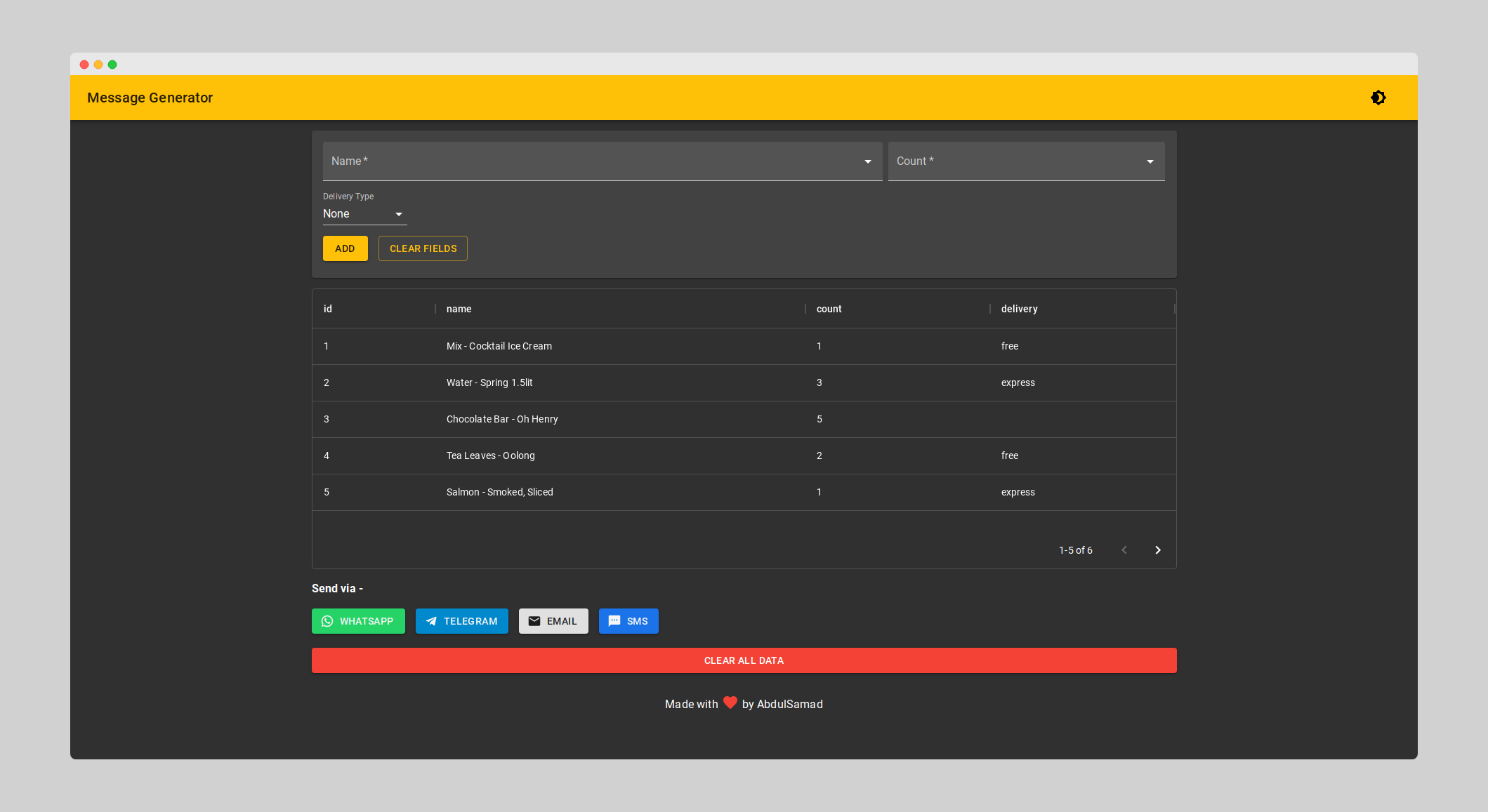
Task: Click the yellow minimize window dot
Action: (98, 65)
